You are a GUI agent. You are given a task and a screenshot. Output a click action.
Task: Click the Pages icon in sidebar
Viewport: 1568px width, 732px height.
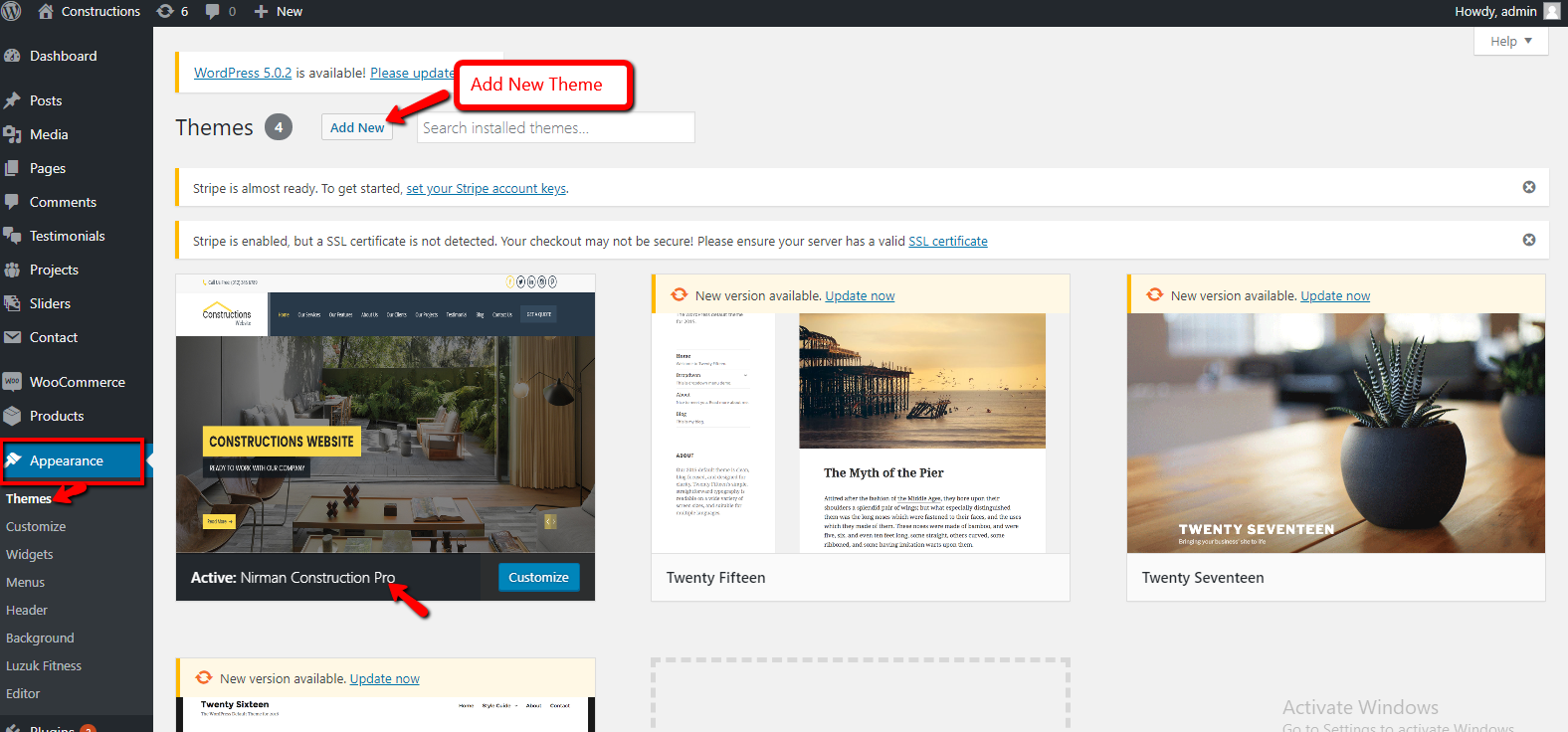click(x=12, y=168)
